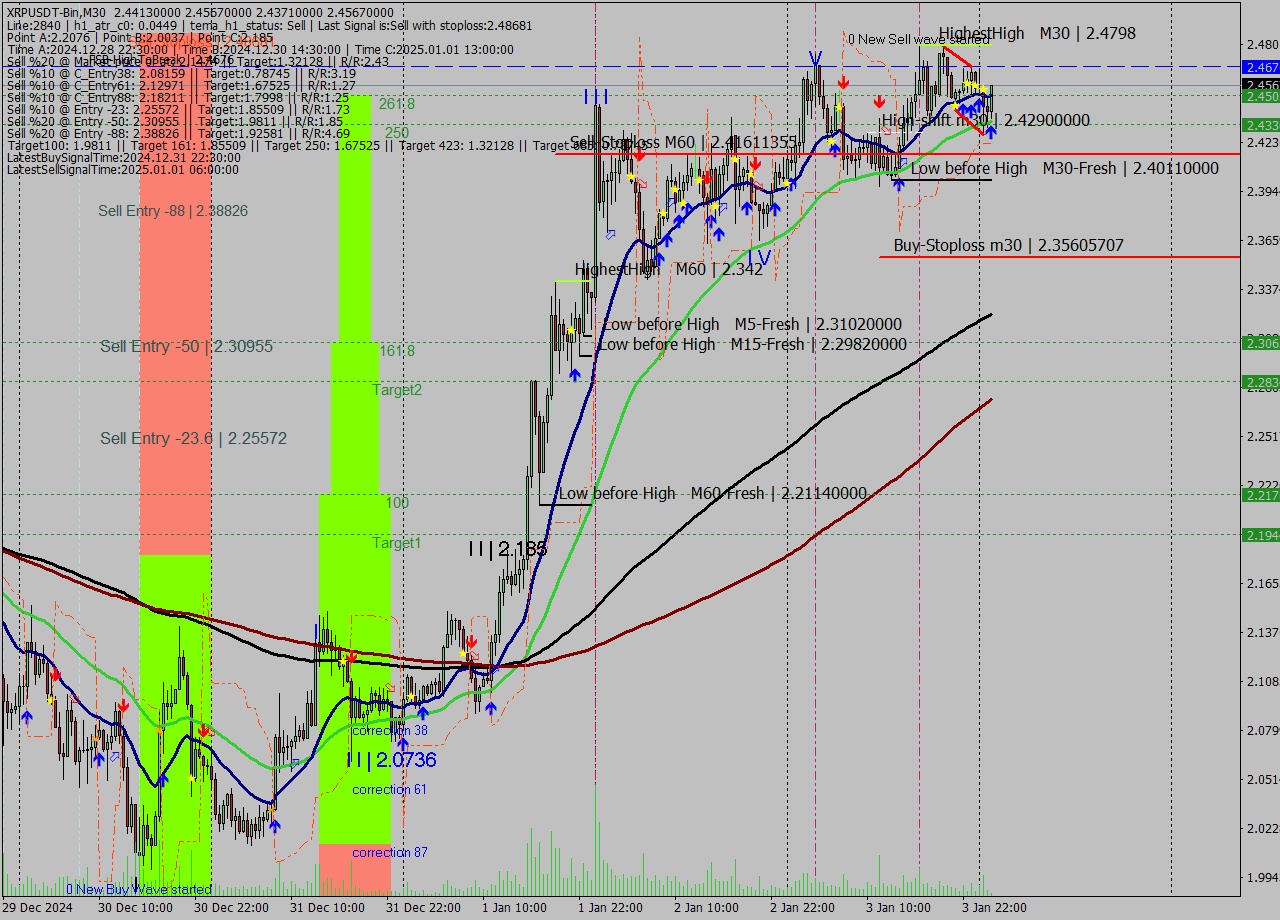Click the 'Sell %20 @ Entry -88' info line
Screen dimensions: 1280x920
coord(178,133)
